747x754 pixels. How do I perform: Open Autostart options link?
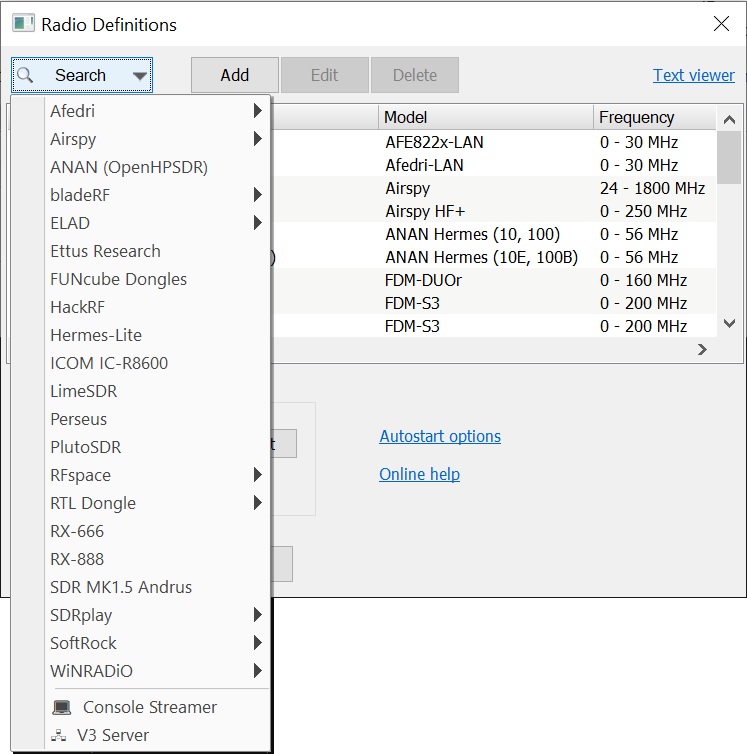[x=440, y=436]
